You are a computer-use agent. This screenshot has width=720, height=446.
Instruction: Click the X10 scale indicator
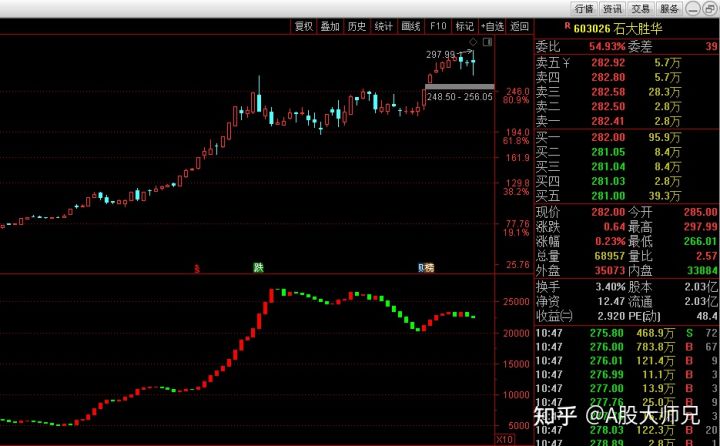tap(504, 440)
